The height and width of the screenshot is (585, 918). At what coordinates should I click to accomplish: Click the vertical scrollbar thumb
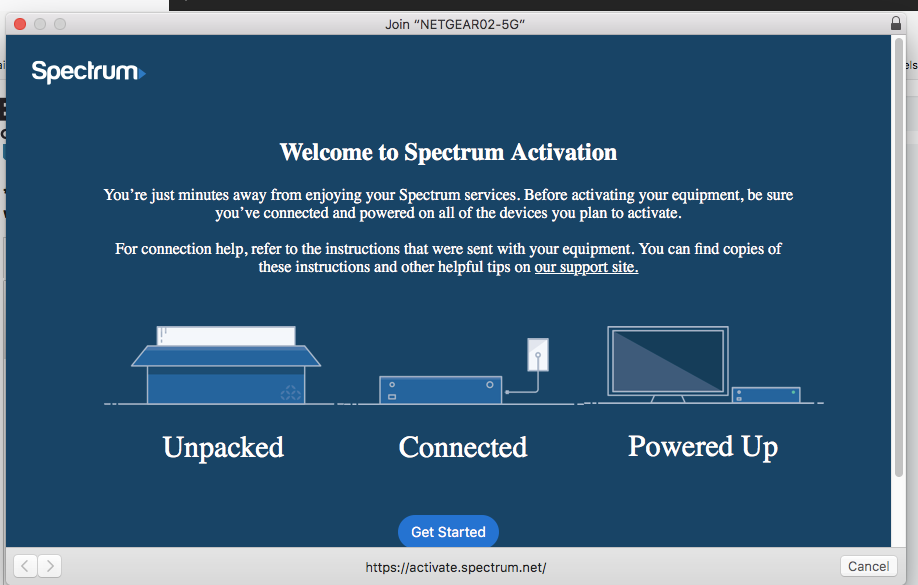click(x=899, y=257)
